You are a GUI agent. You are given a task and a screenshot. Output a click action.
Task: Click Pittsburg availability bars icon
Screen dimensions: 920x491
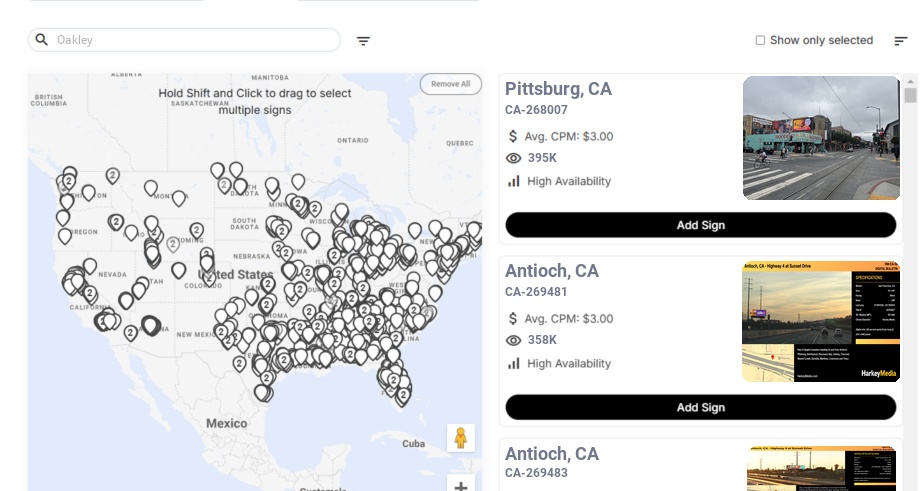[x=514, y=181]
